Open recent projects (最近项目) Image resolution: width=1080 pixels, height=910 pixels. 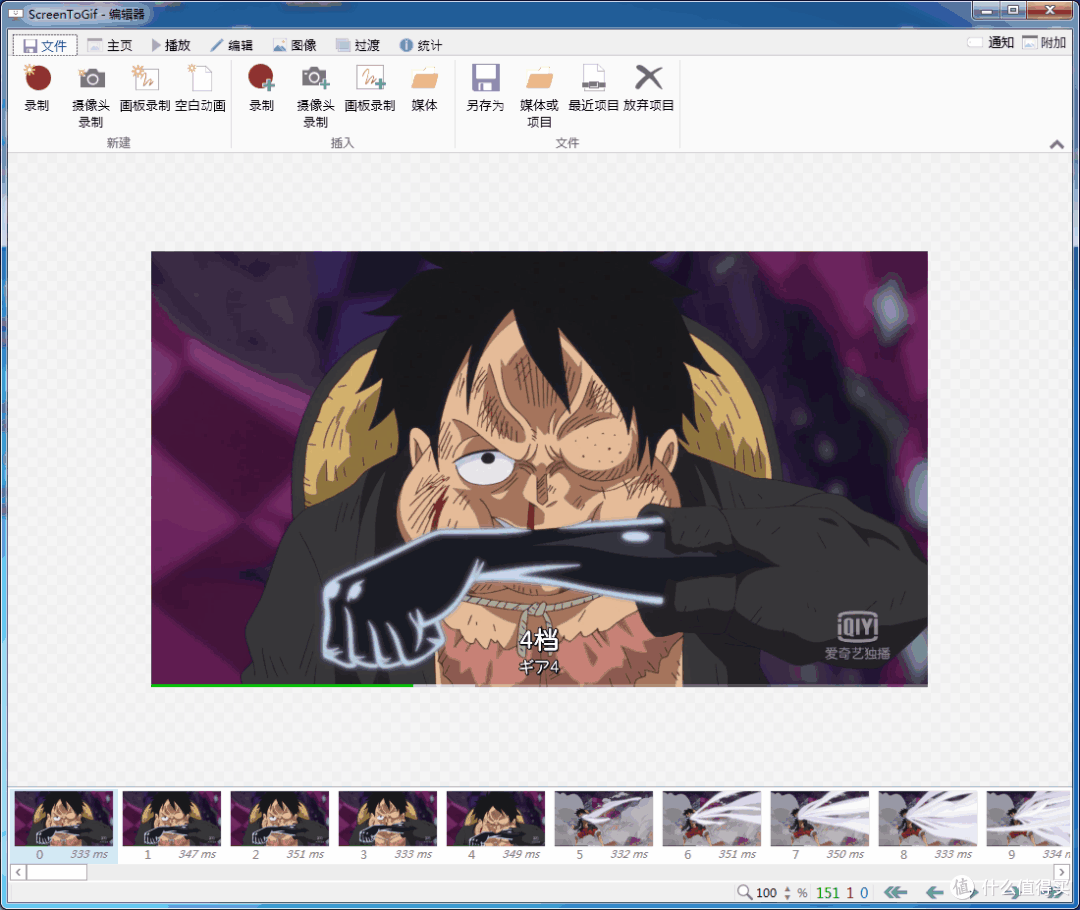(593, 87)
